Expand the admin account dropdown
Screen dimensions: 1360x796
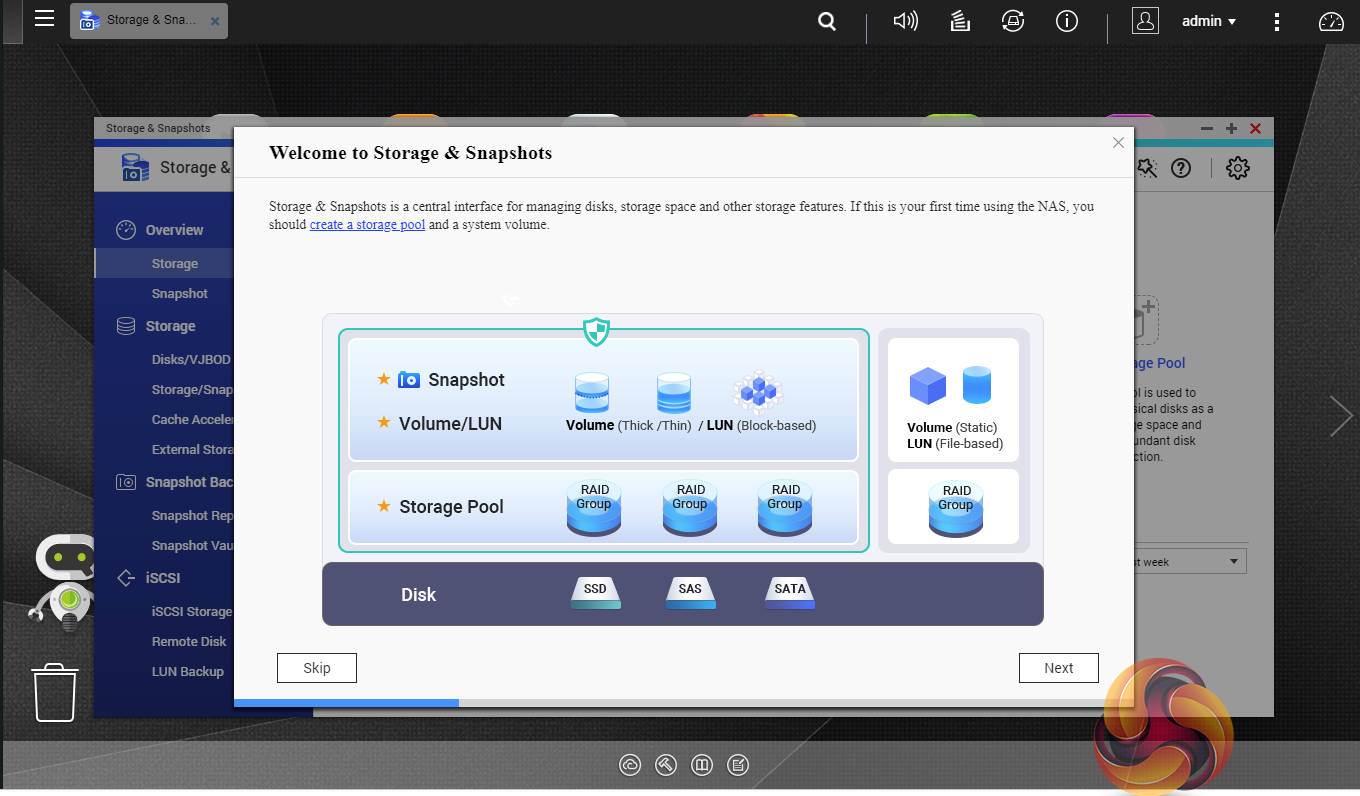1210,21
